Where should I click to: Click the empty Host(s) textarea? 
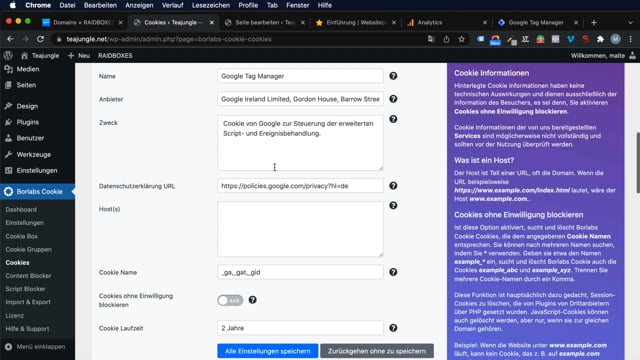[x=300, y=229]
